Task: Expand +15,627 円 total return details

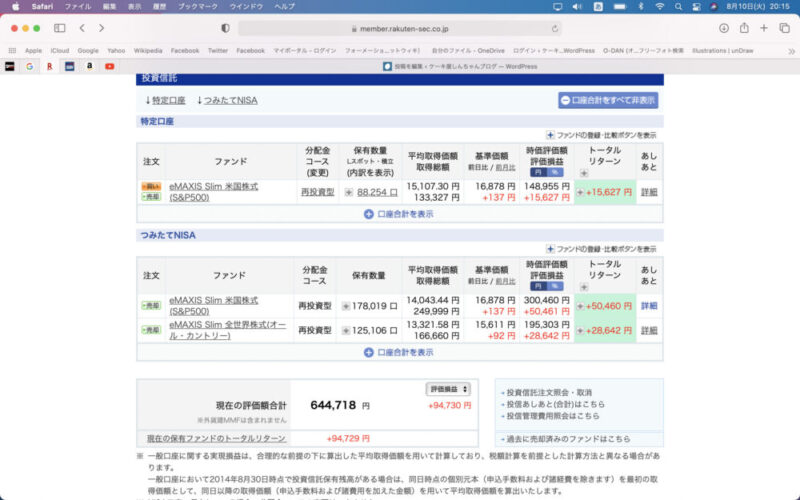Action: pos(580,192)
